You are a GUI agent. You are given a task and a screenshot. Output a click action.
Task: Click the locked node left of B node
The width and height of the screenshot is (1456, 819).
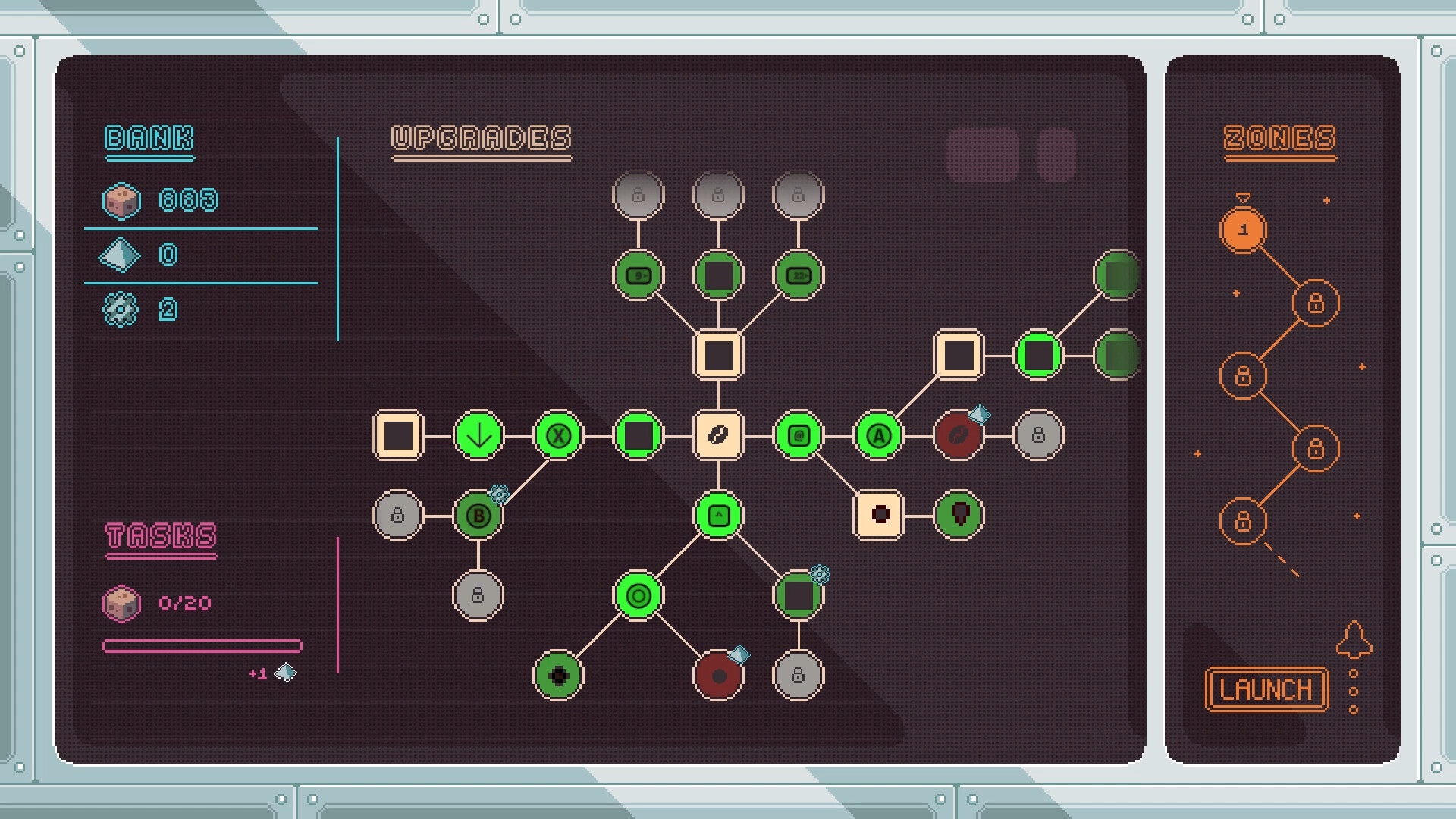point(398,516)
